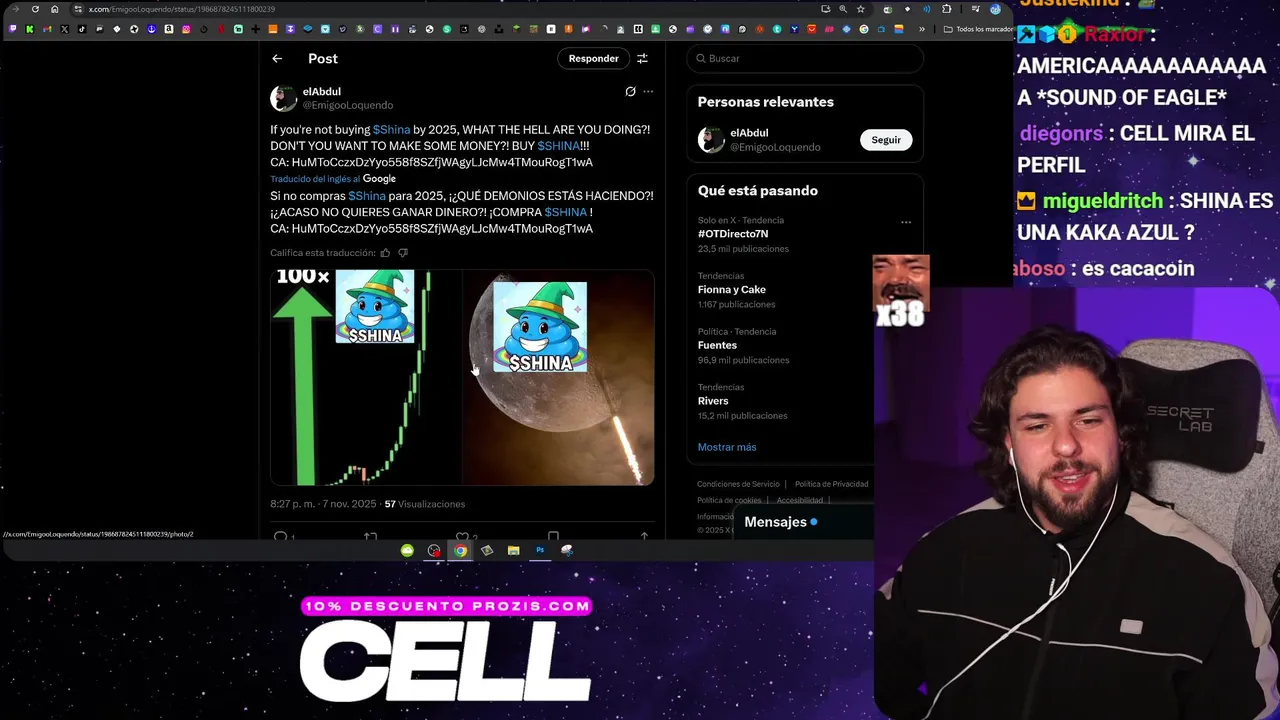Image resolution: width=1280 pixels, height=720 pixels.
Task: Rate the translation with thumbs up
Action: click(385, 253)
